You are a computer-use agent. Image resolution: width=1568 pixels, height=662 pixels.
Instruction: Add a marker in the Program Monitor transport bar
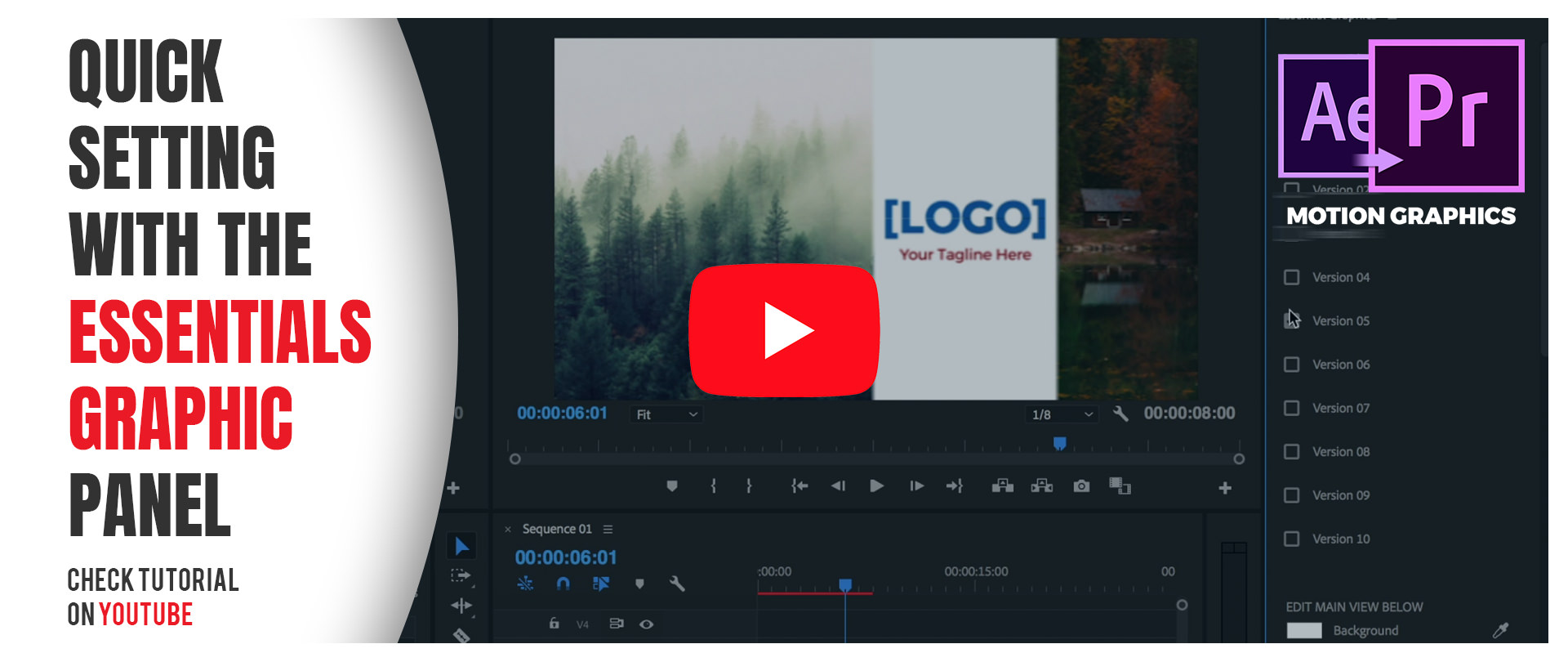pyautogui.click(x=672, y=486)
